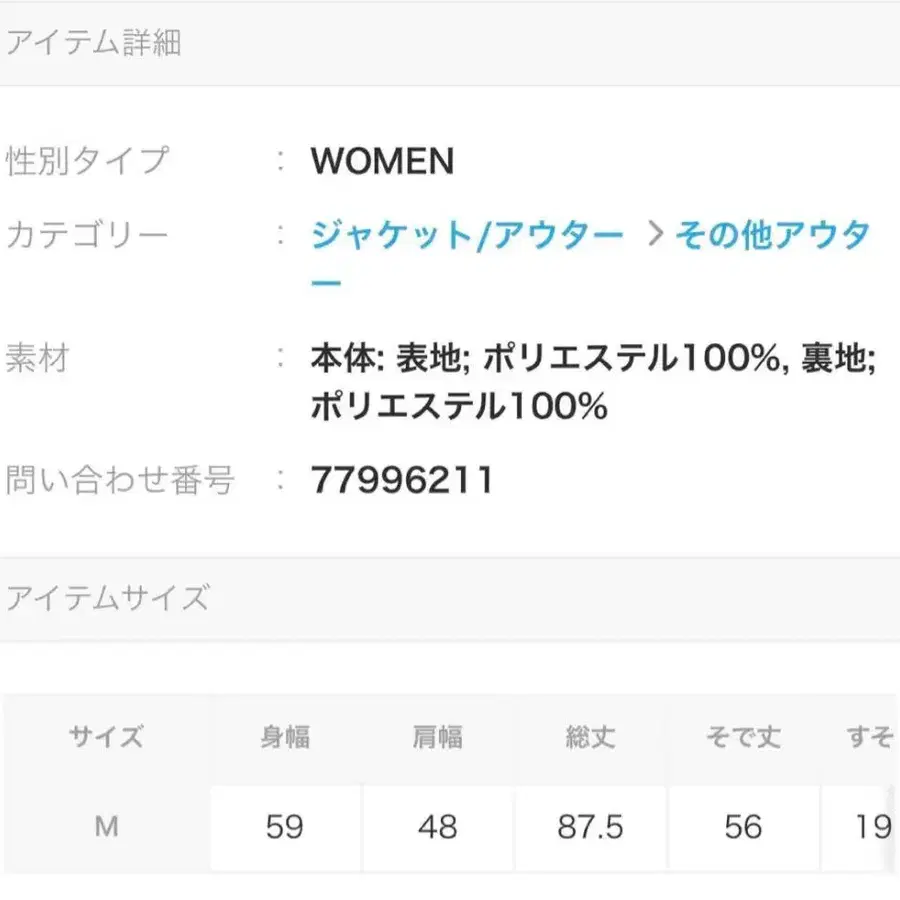Open the その他アウター subcategory link
Viewport: 900px width, 900px height.
772,235
